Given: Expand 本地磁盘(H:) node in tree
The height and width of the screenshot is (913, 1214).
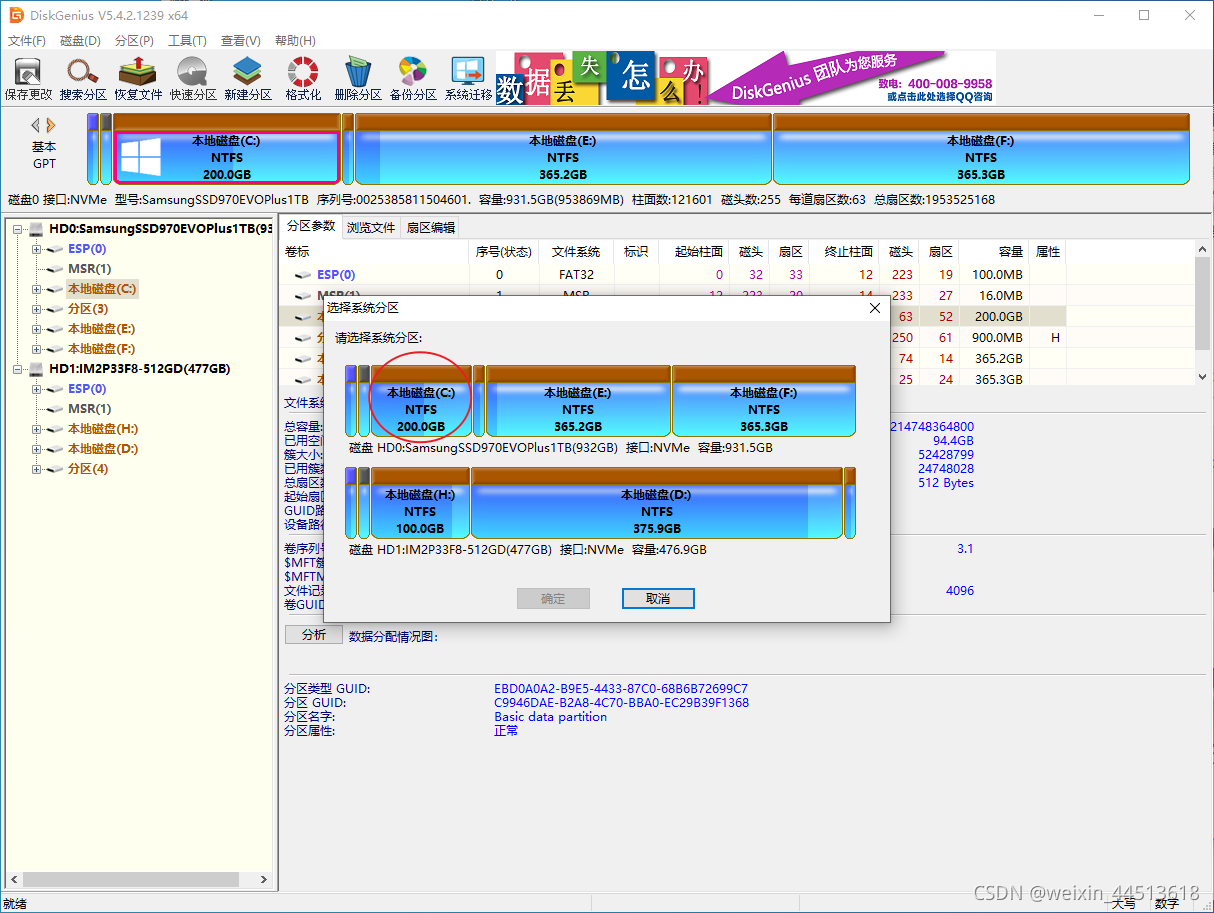Looking at the screenshot, I should (x=37, y=429).
